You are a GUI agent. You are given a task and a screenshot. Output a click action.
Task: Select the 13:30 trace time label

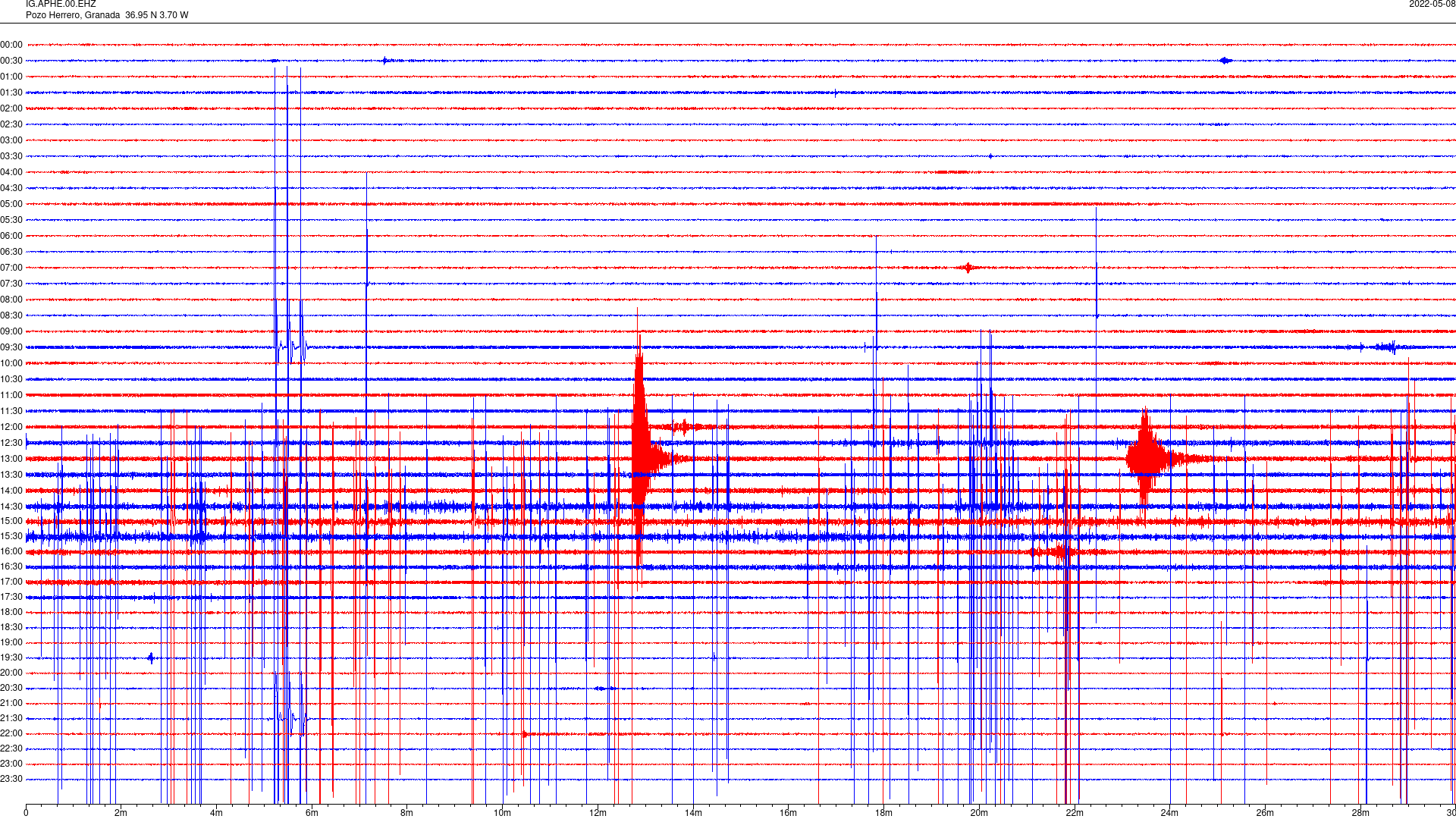point(11,475)
